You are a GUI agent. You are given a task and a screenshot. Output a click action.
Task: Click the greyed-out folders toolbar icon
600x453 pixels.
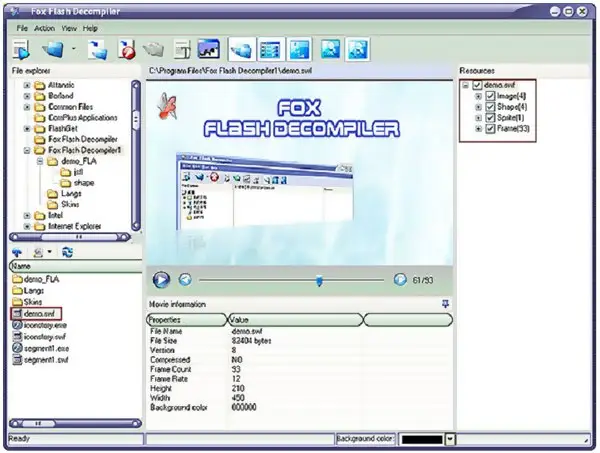[153, 49]
